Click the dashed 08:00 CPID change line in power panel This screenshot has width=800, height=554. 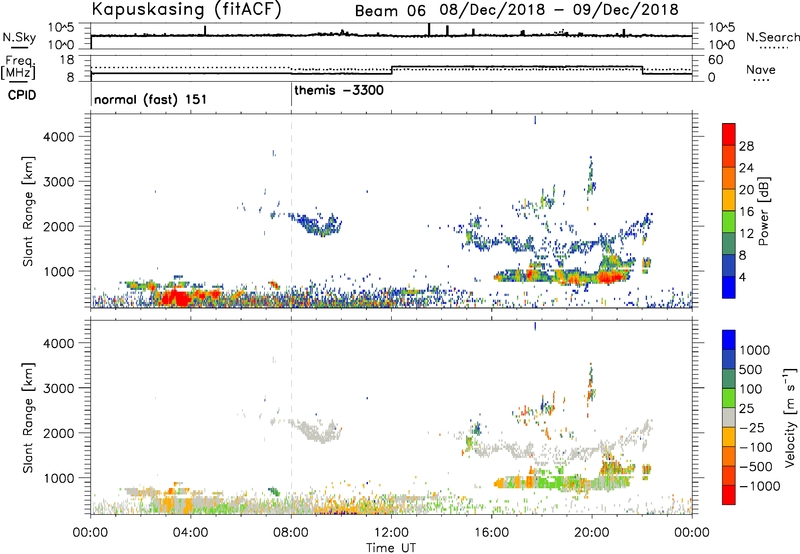(x=291, y=211)
